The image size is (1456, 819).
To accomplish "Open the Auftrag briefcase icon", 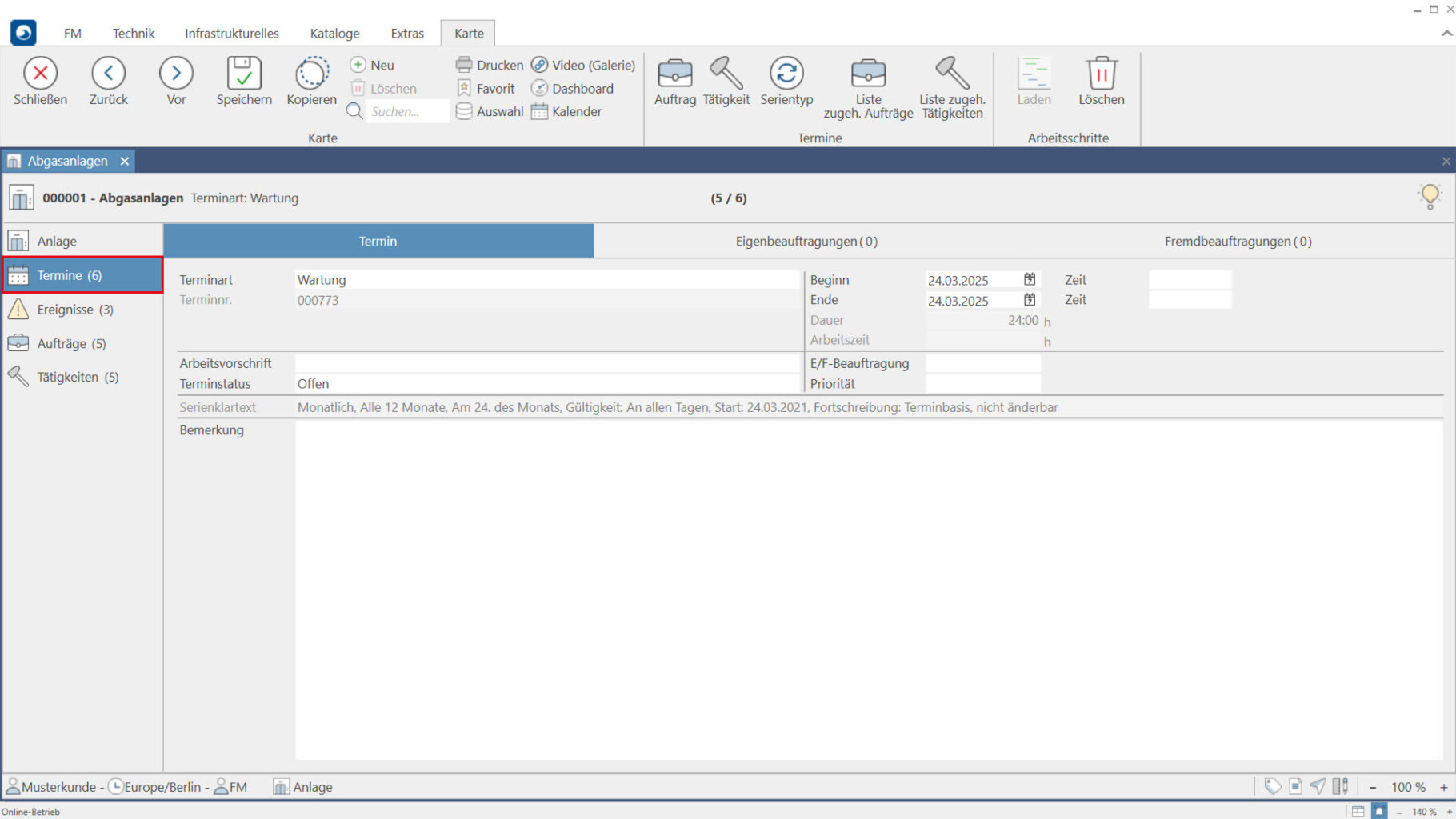I will [x=674, y=74].
